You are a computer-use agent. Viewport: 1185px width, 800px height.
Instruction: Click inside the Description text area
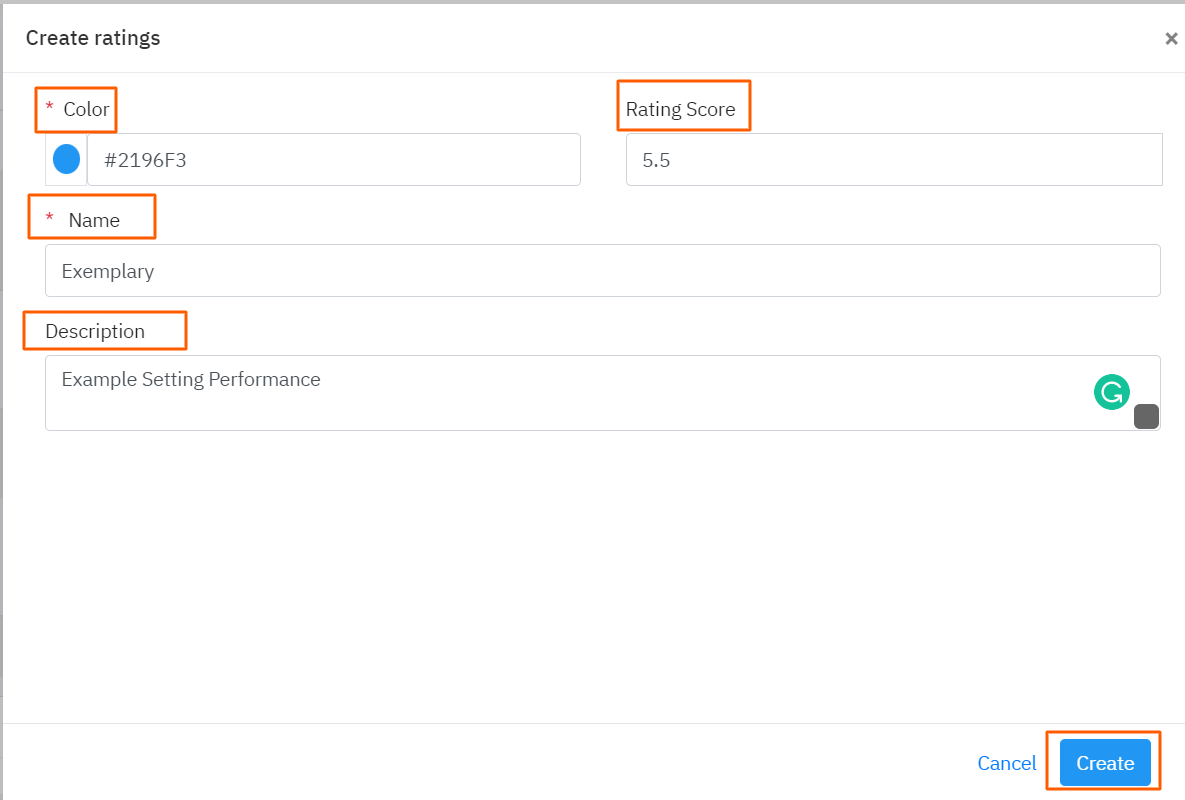(x=560, y=392)
